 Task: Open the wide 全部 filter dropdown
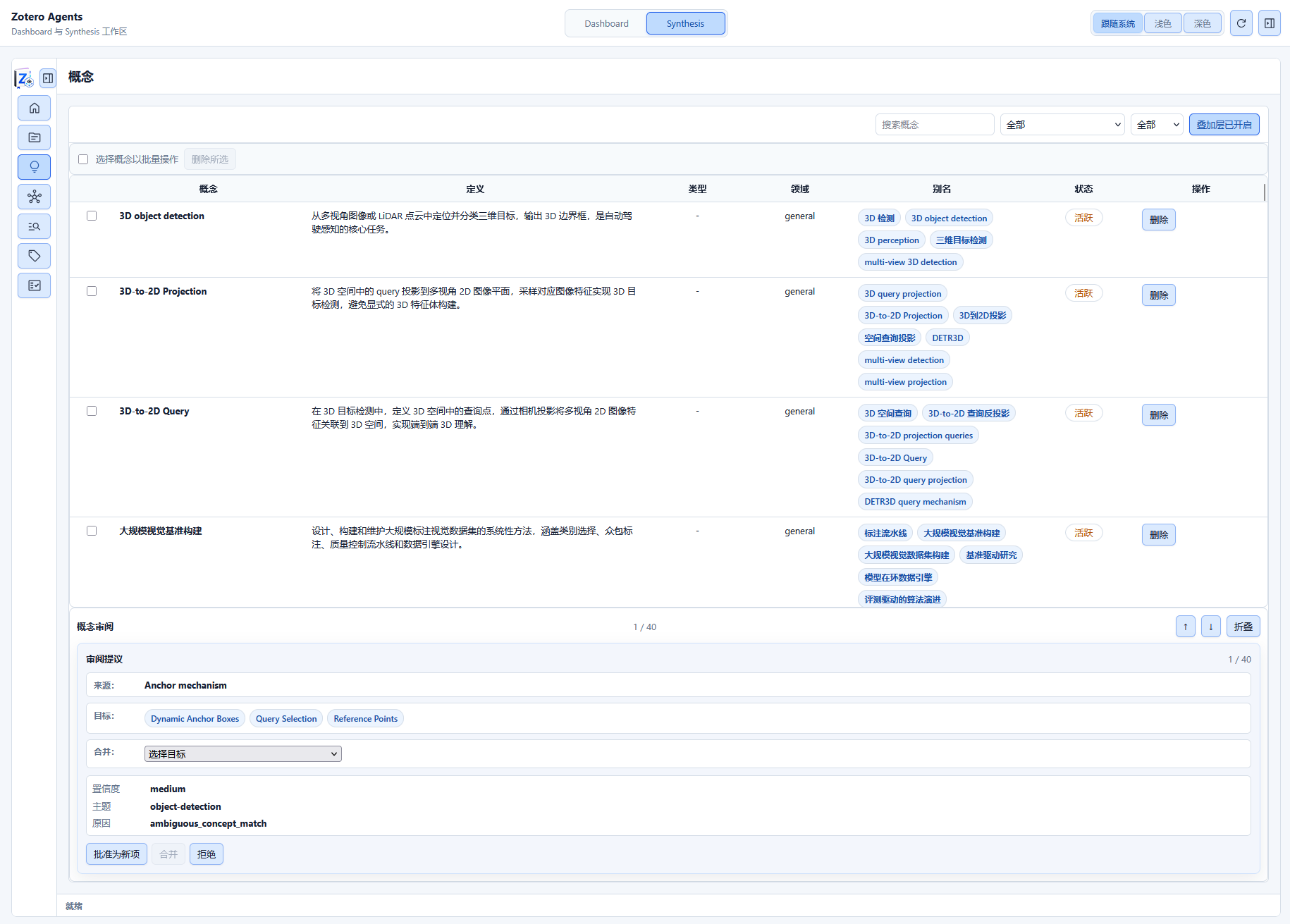1062,125
